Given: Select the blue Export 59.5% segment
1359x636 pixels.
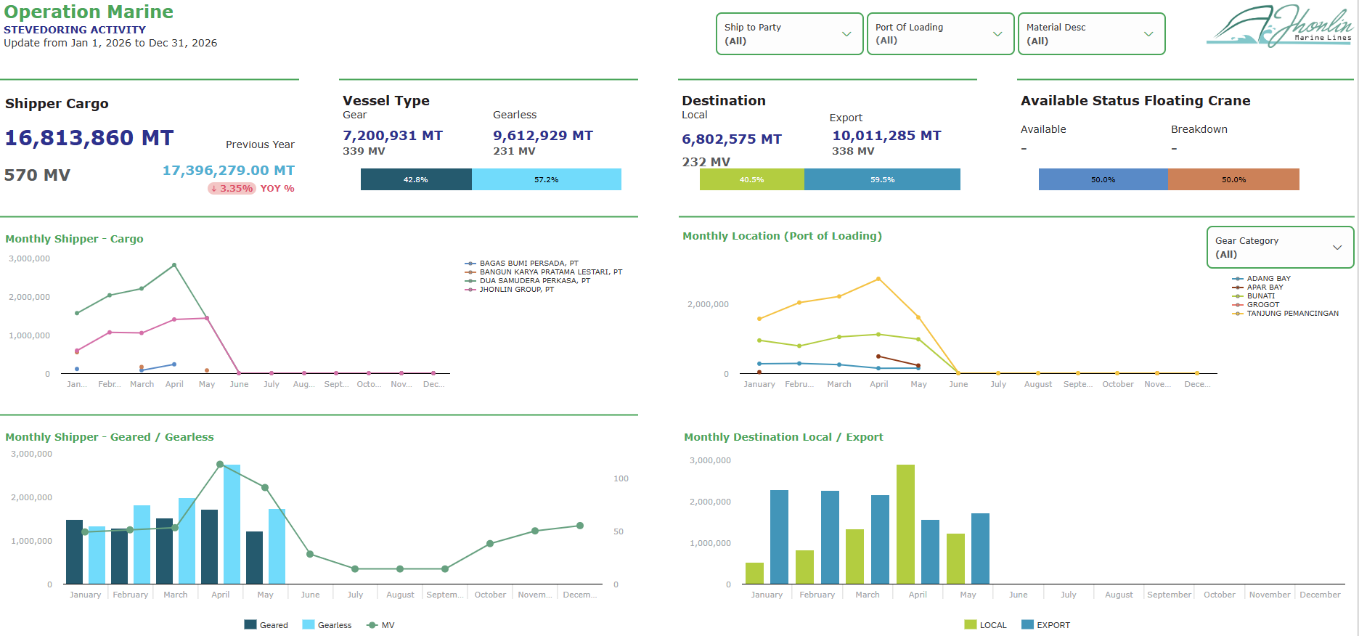Looking at the screenshot, I should (x=882, y=179).
